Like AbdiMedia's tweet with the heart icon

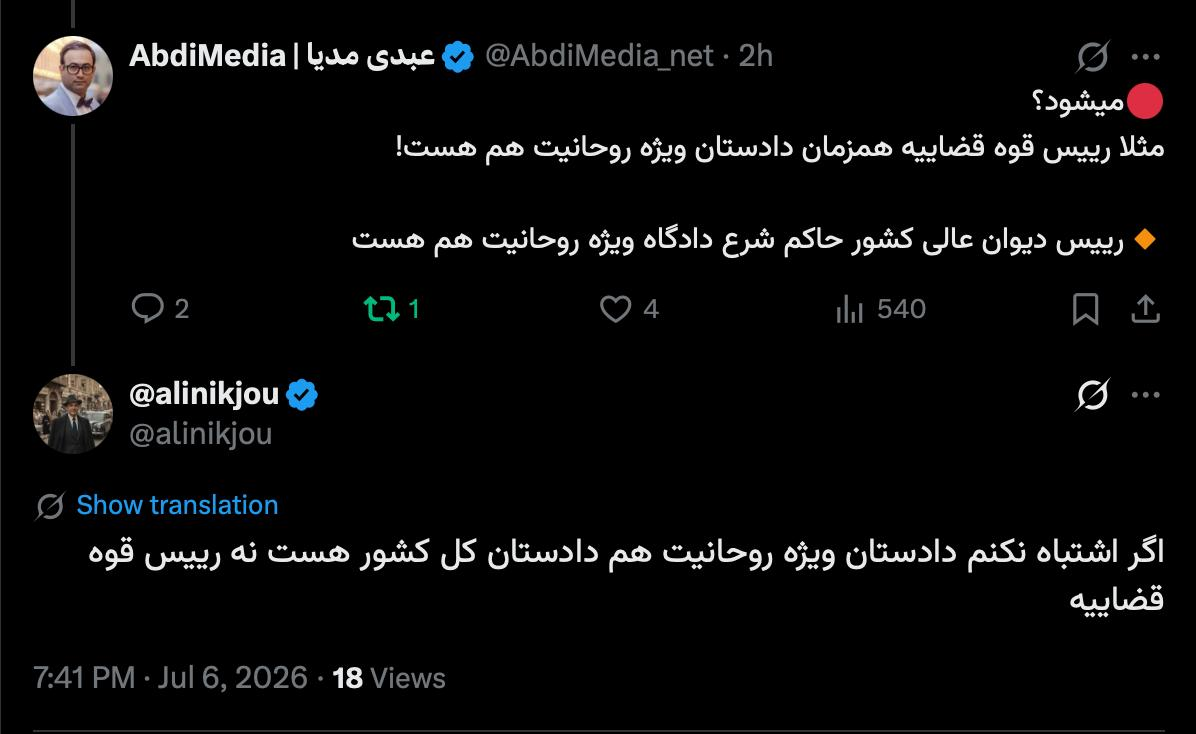click(x=615, y=308)
